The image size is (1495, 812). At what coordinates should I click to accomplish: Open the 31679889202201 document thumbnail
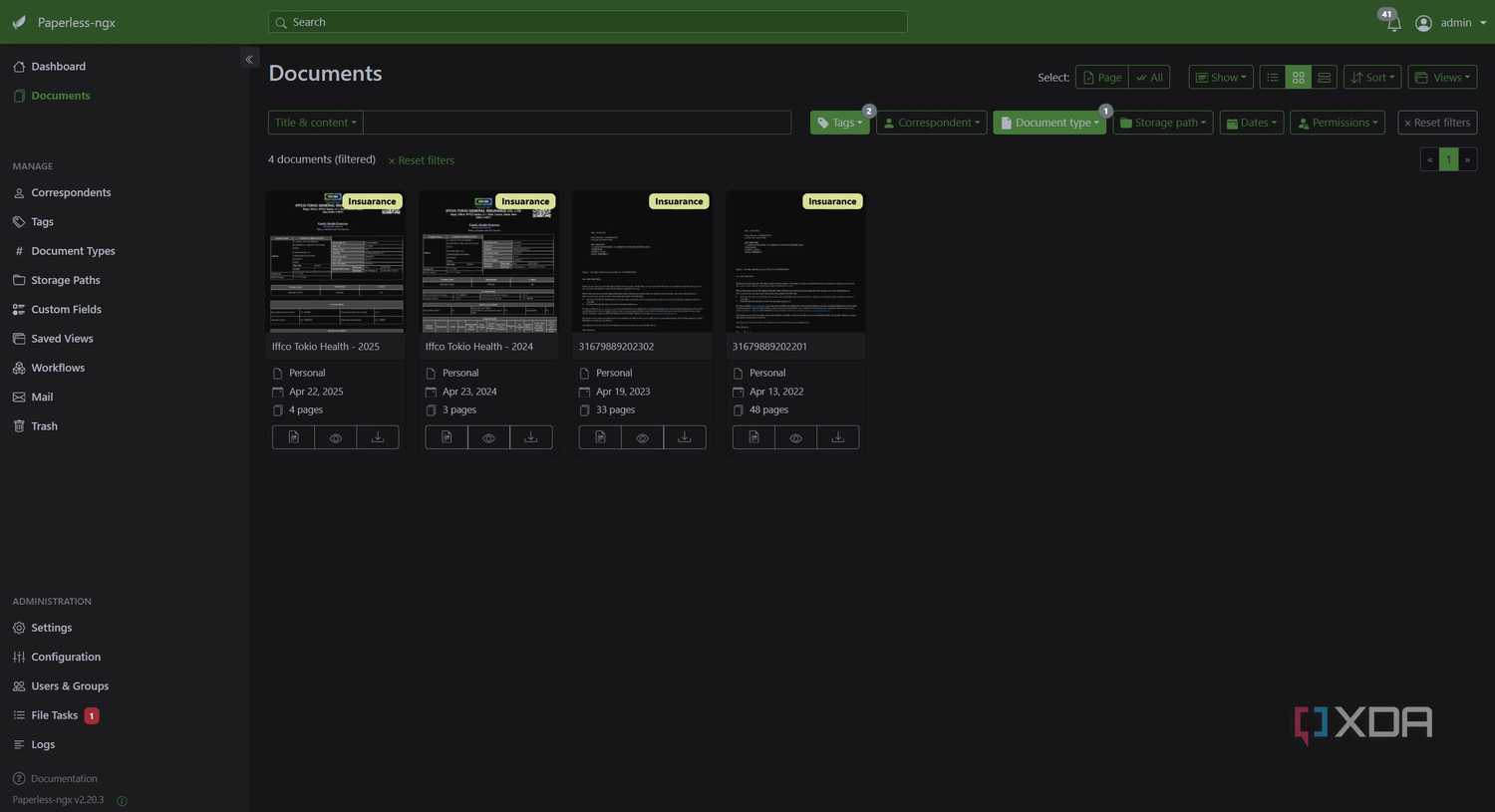[x=796, y=262]
